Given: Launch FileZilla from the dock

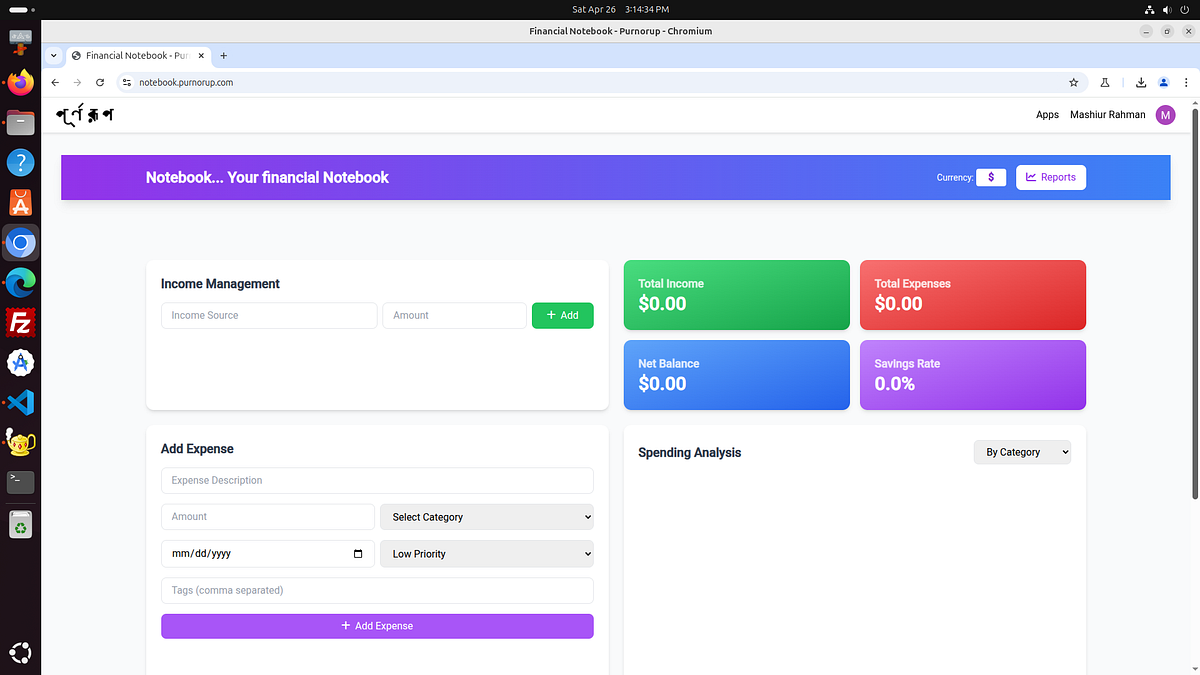Looking at the screenshot, I should [20, 322].
